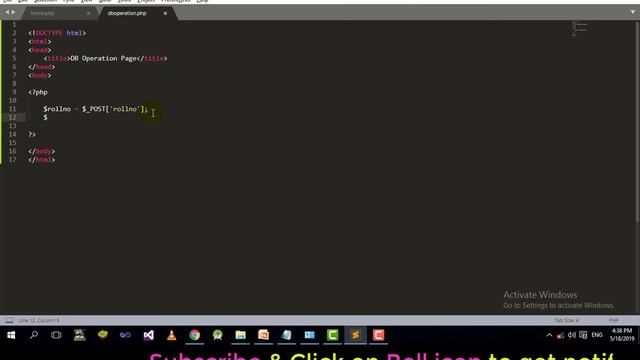Switch to PowerPoint in taskbar
640x360 pixels.
[263, 335]
